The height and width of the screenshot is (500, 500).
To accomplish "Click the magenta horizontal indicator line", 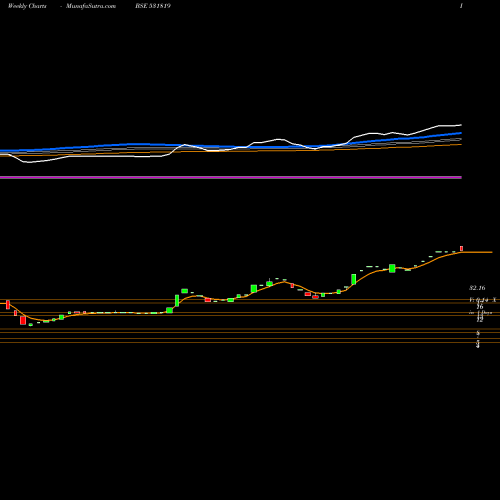I will coord(231,177).
